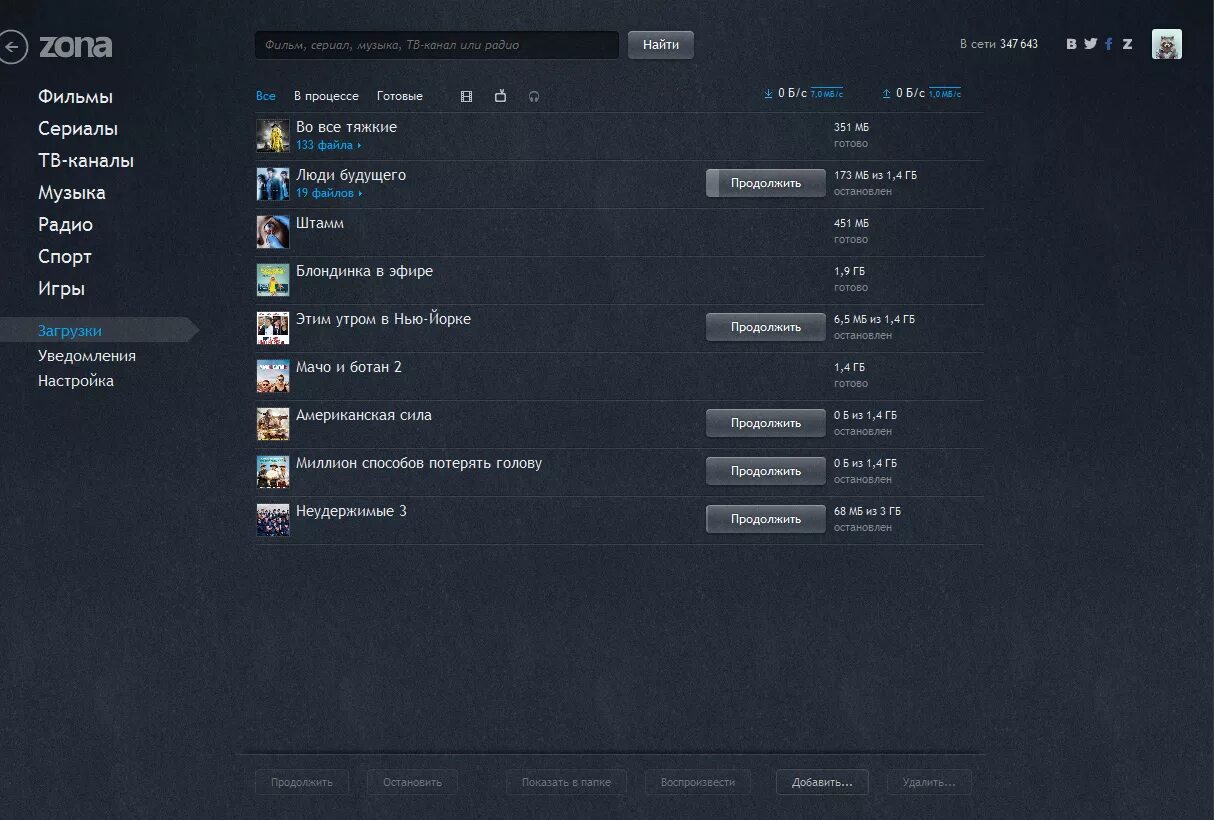Screen dimensions: 1214x820
Task: Open poster thumbnail for Люди будущего
Action: 273,183
